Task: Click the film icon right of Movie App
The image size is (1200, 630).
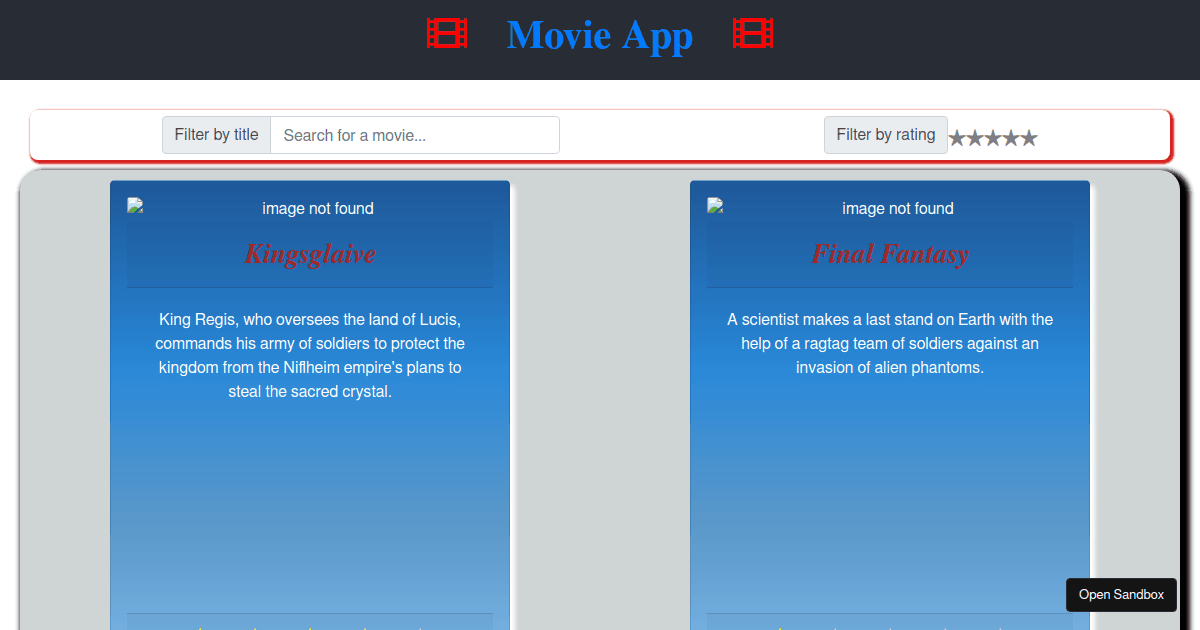Action: [753, 34]
